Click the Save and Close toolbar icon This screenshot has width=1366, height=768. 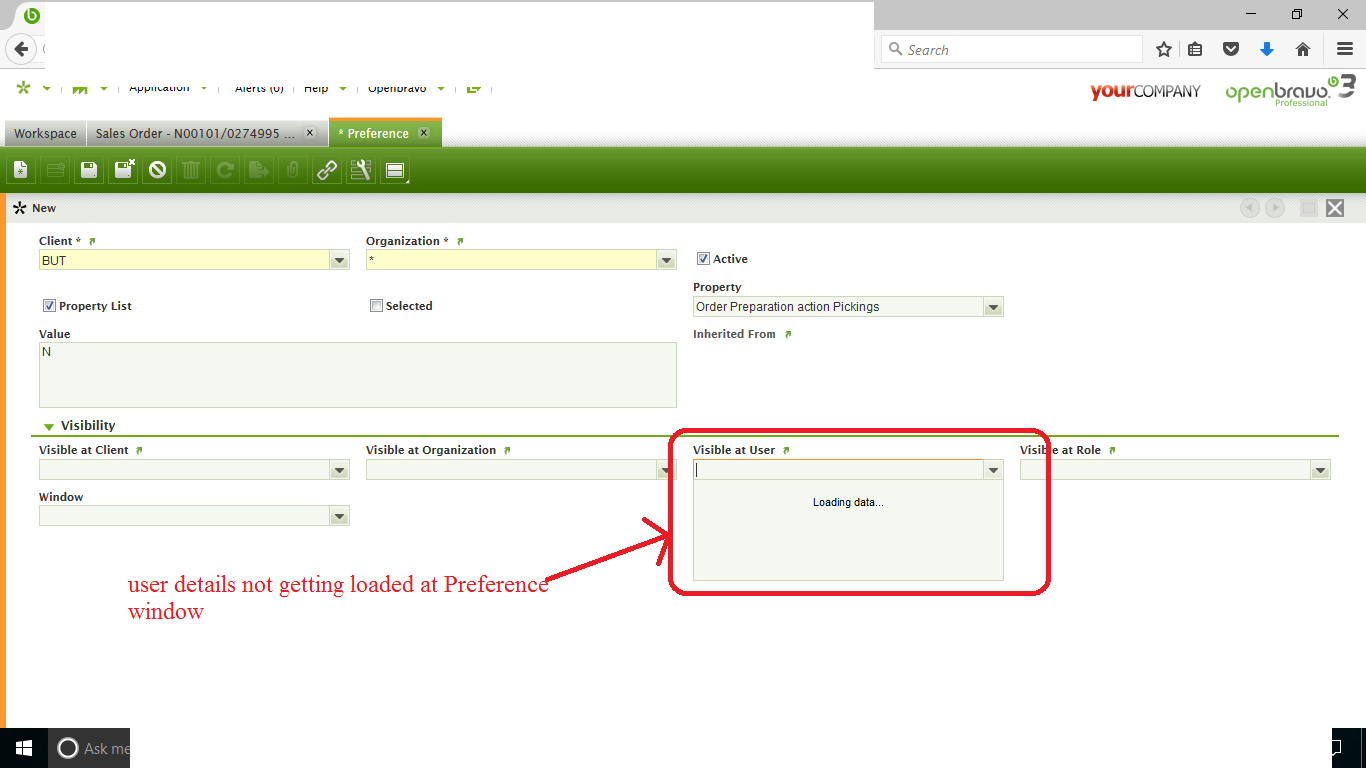[x=123, y=171]
